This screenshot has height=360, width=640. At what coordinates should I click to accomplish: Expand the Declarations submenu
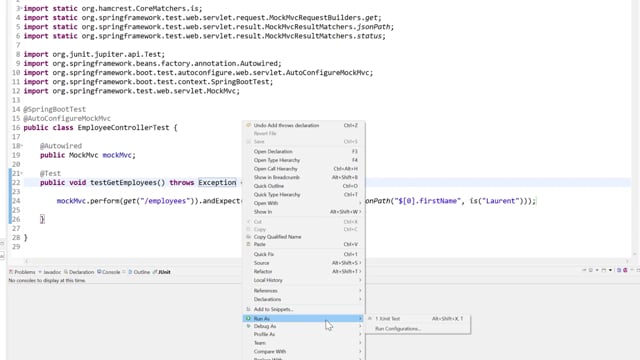(x=304, y=299)
